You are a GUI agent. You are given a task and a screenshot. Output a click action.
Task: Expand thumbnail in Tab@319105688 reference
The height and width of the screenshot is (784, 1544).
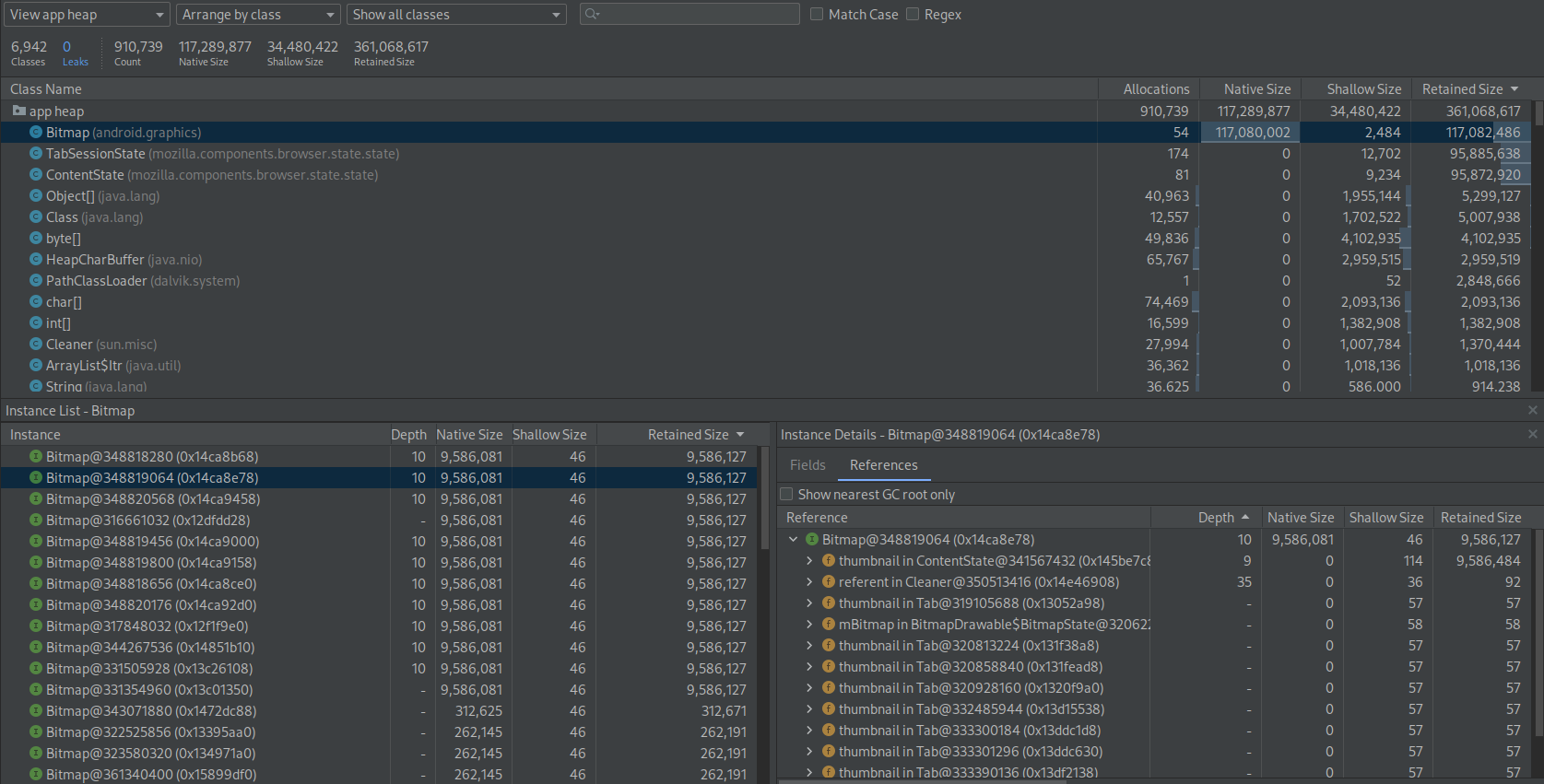tap(809, 603)
